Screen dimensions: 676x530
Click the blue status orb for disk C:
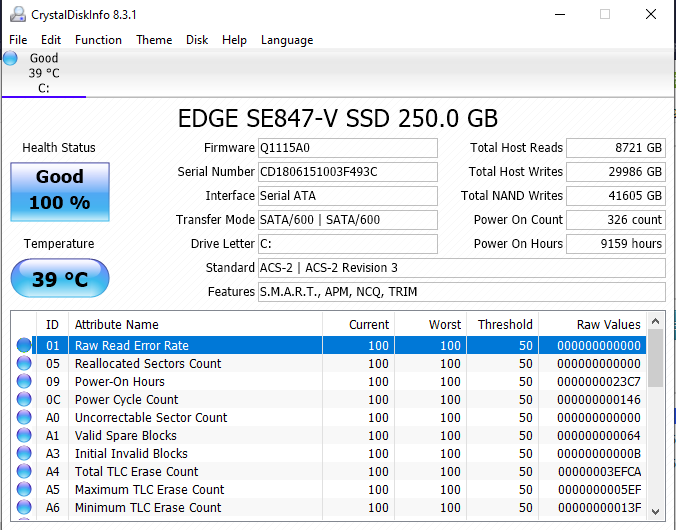(10, 58)
